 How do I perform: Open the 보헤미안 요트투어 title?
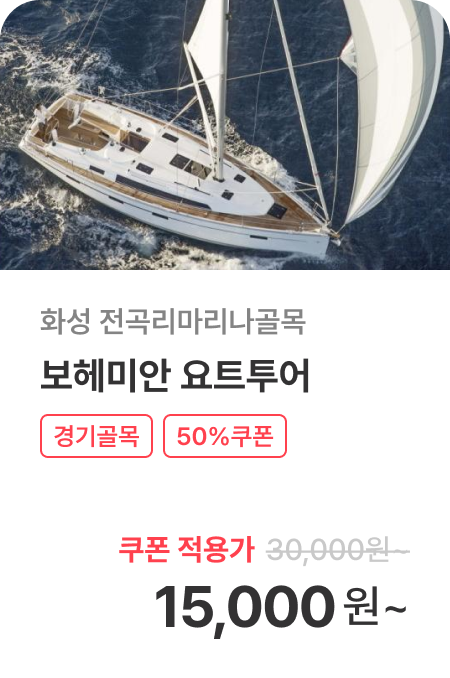coord(175,375)
